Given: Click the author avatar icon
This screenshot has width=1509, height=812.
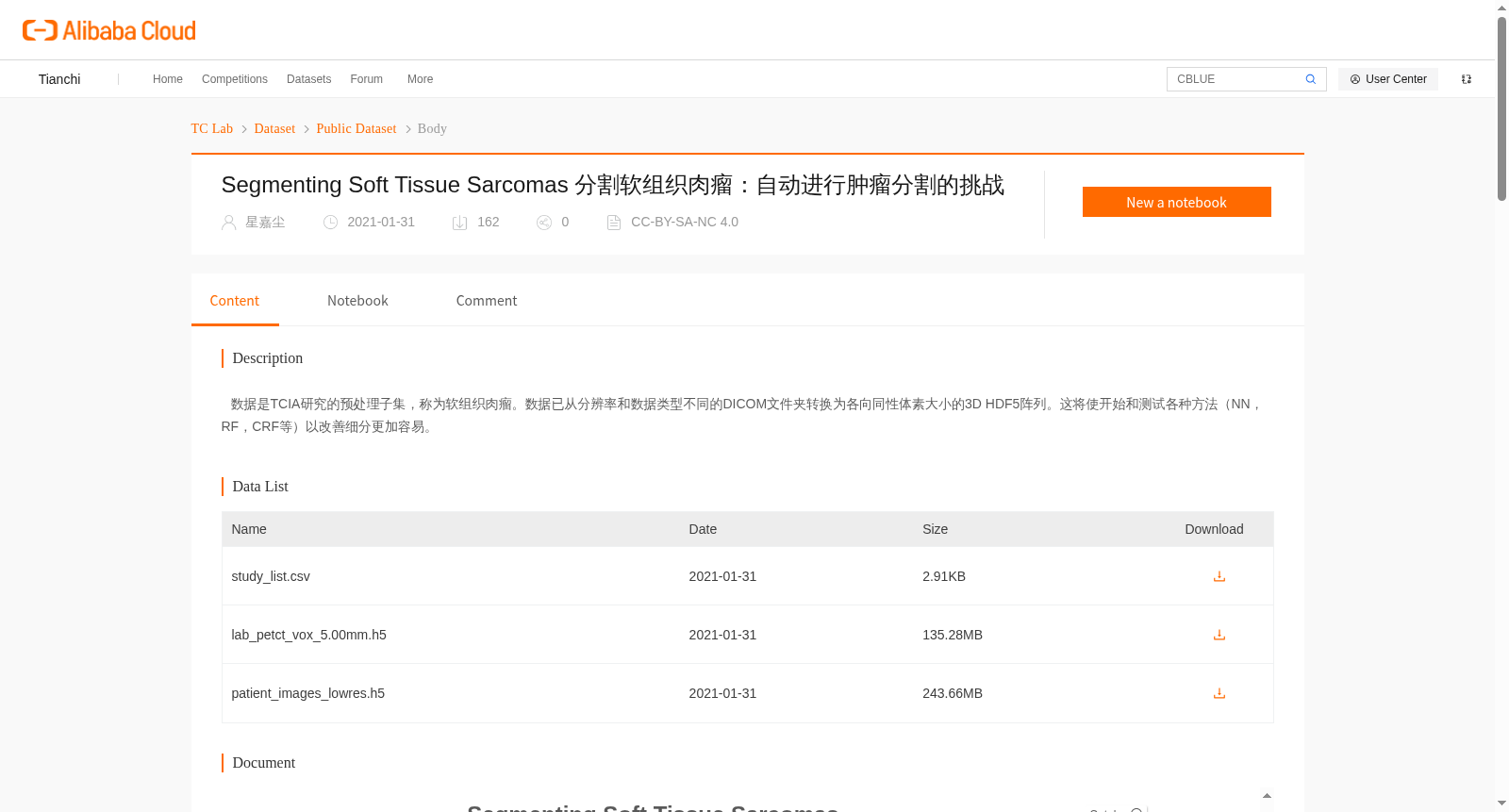Looking at the screenshot, I should pos(228,223).
